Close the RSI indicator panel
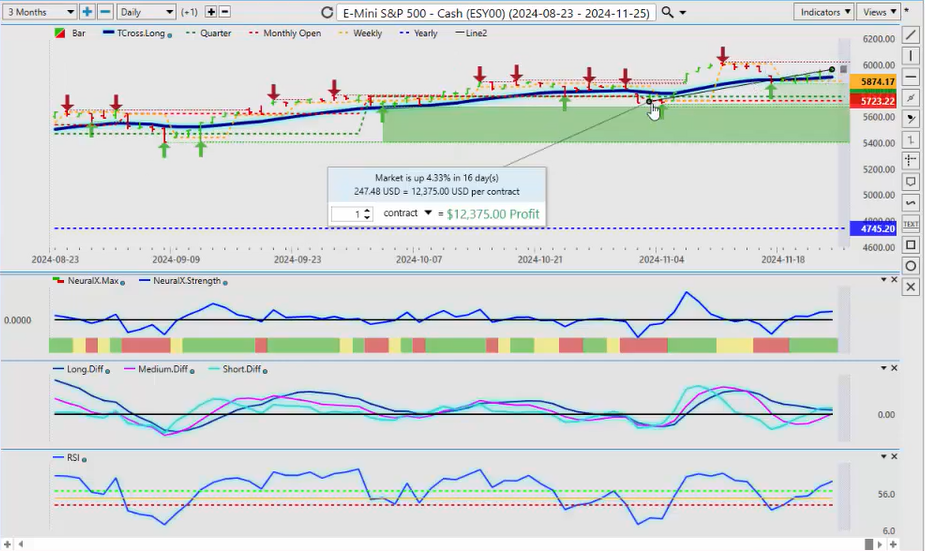 coord(894,454)
